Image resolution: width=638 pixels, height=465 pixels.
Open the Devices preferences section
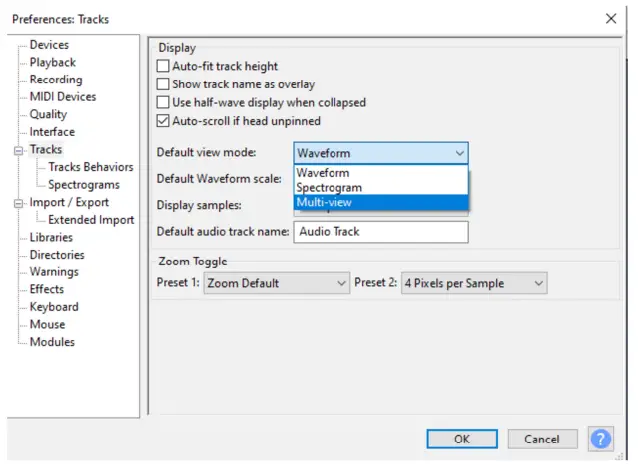tap(49, 45)
